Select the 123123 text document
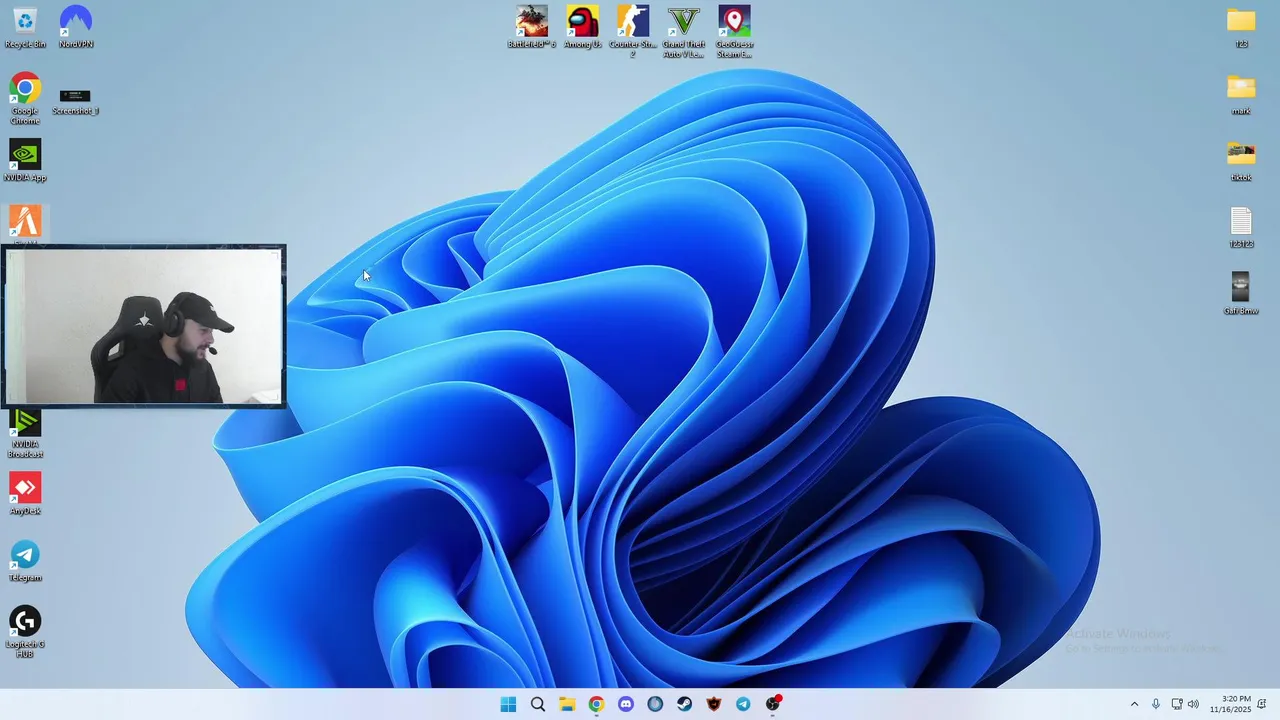The width and height of the screenshot is (1280, 720). pyautogui.click(x=1241, y=228)
